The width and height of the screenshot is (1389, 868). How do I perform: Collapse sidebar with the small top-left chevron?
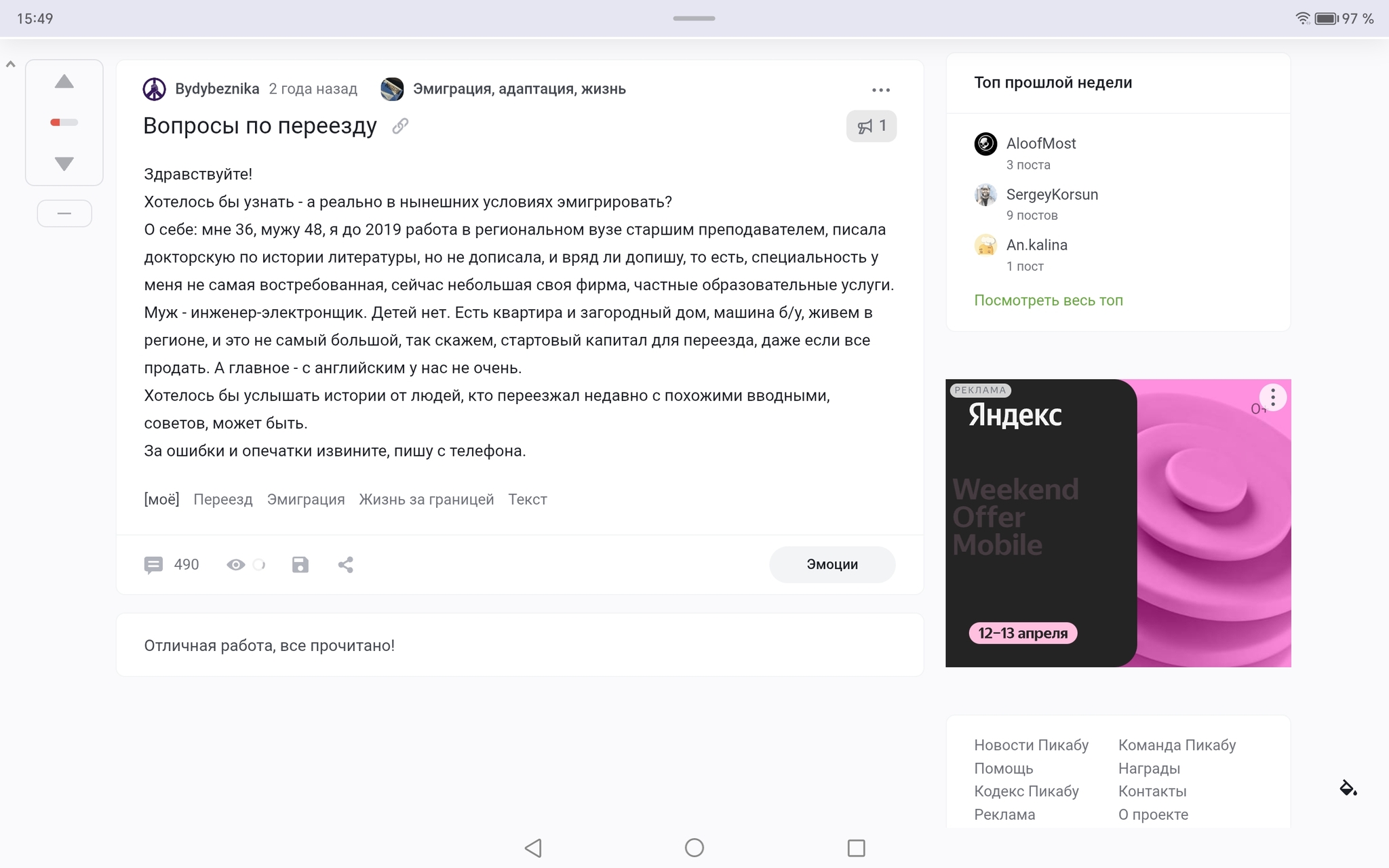(10, 65)
